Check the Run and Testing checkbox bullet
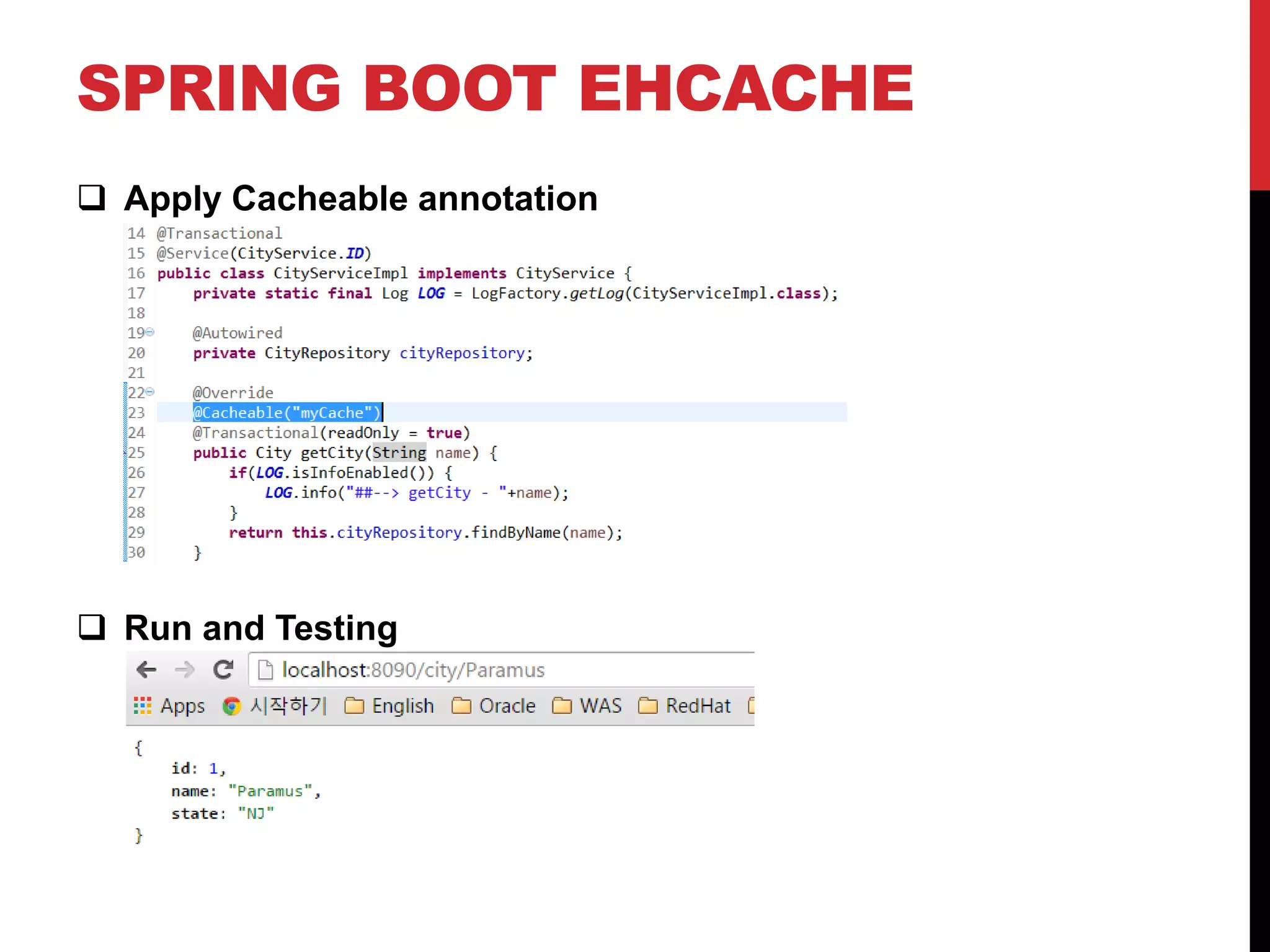The width and height of the screenshot is (1270, 952). click(x=92, y=627)
